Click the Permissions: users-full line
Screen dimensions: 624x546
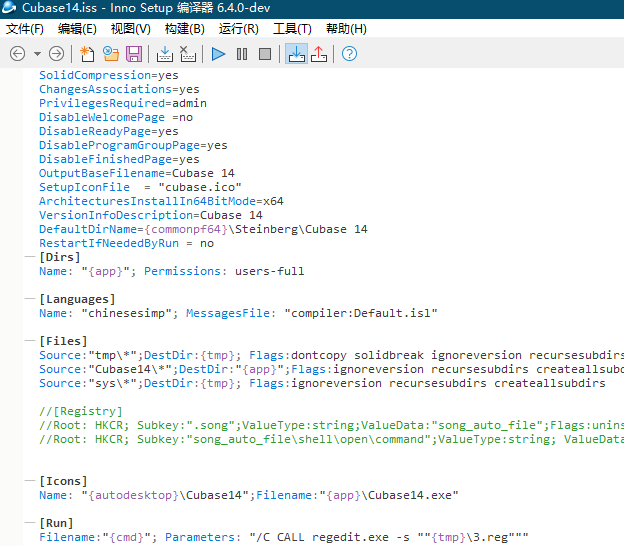(172, 271)
